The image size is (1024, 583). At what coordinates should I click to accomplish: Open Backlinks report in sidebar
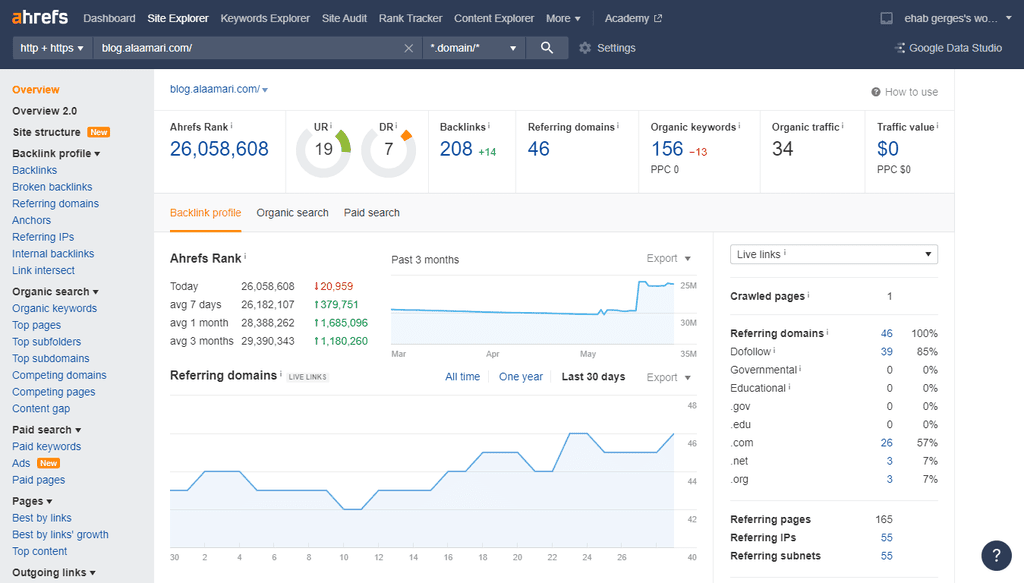point(35,170)
